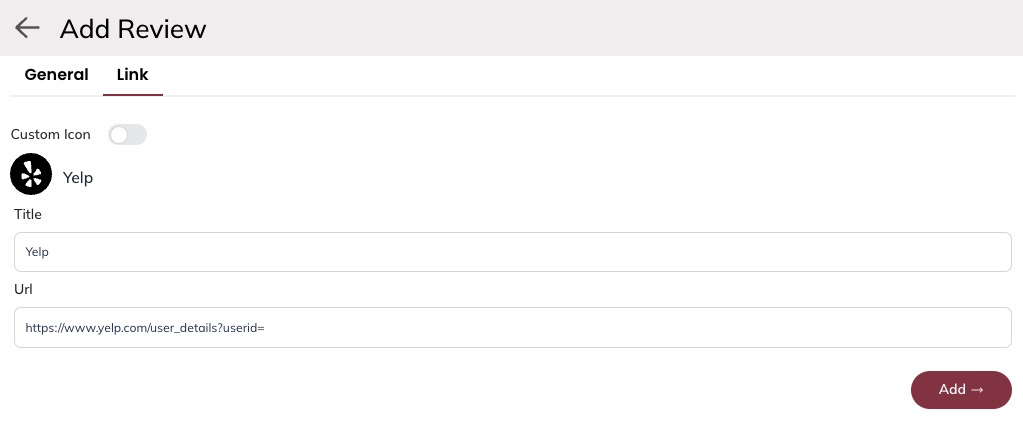Click the yelp.com address text in Url field
The width and height of the screenshot is (1023, 427).
coord(144,327)
